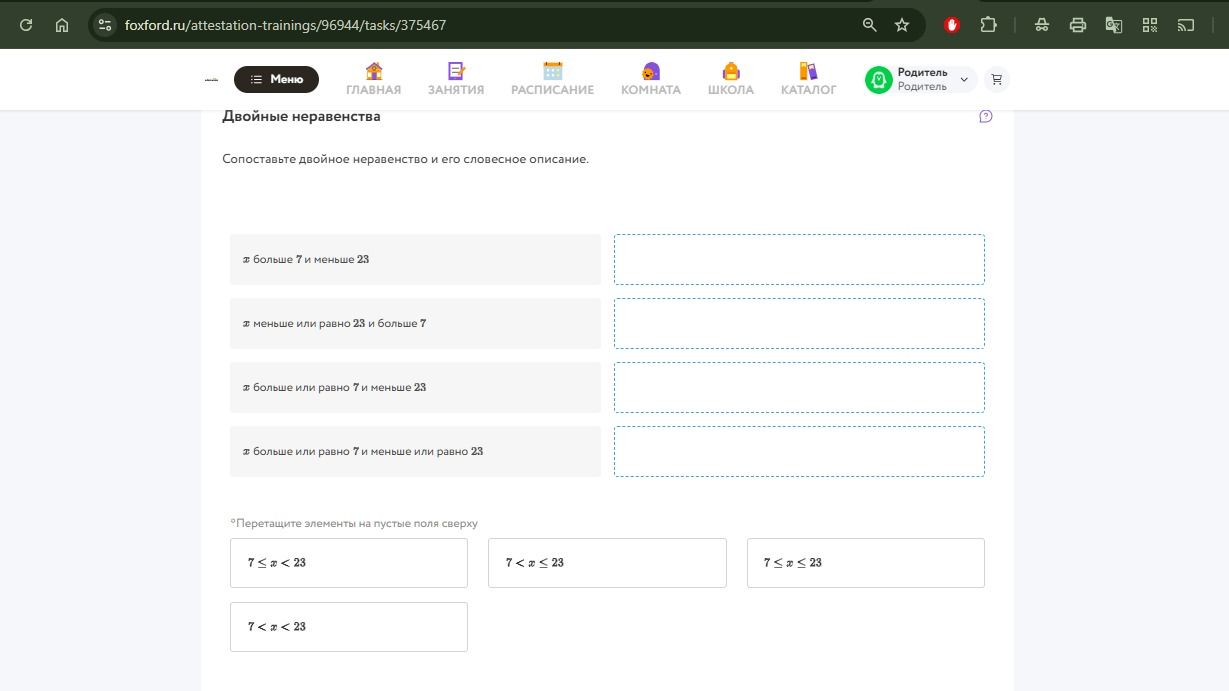
Task: Click the green Родитель profile avatar
Action: (878, 79)
